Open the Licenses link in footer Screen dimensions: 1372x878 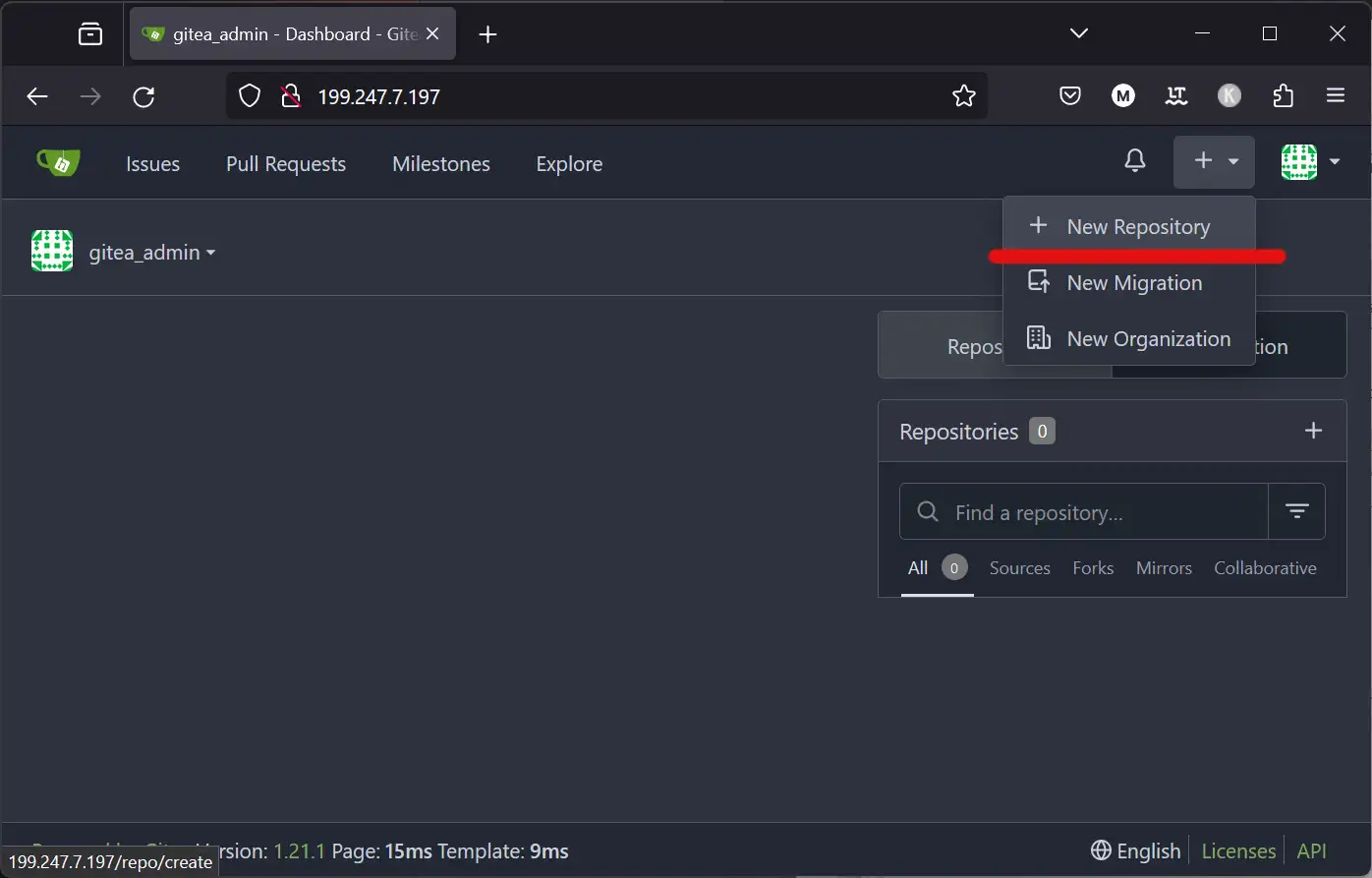coord(1238,851)
